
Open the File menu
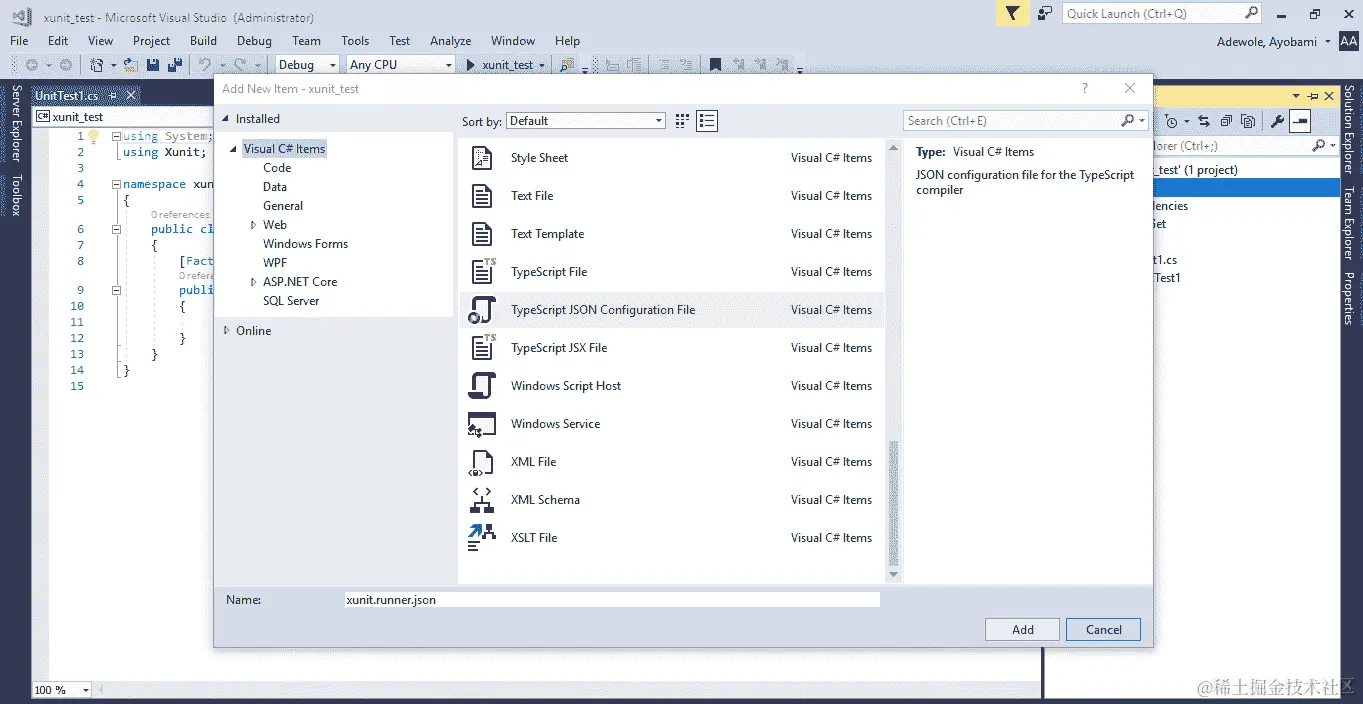tap(19, 41)
